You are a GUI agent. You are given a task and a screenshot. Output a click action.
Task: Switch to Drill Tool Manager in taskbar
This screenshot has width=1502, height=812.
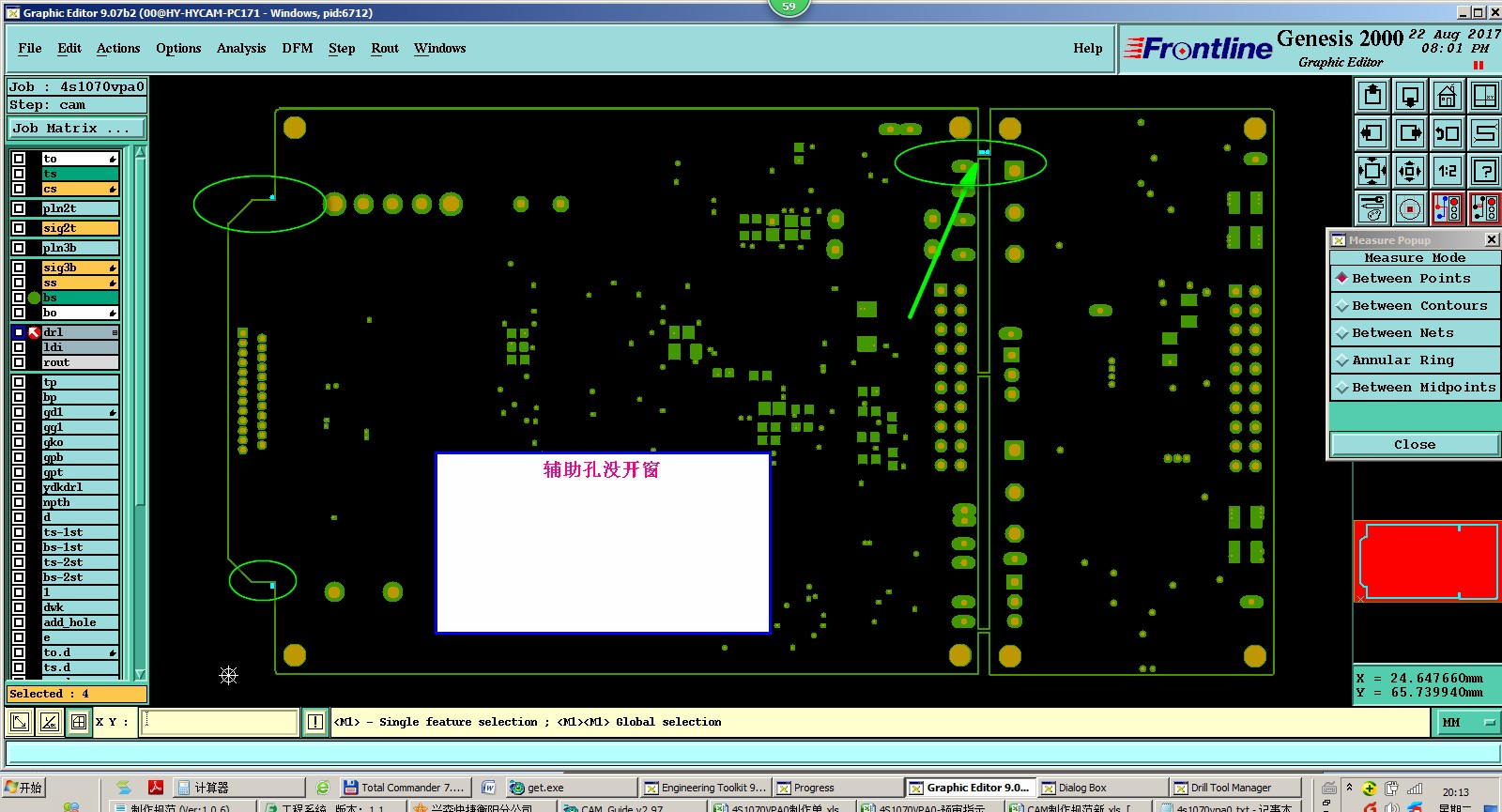point(1235,788)
